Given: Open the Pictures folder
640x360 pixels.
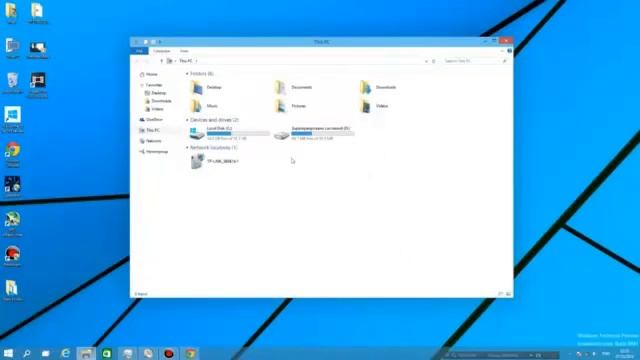Looking at the screenshot, I should click(291, 106).
